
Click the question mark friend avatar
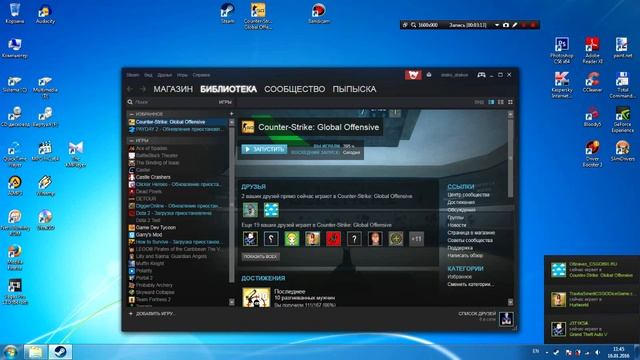[354, 239]
